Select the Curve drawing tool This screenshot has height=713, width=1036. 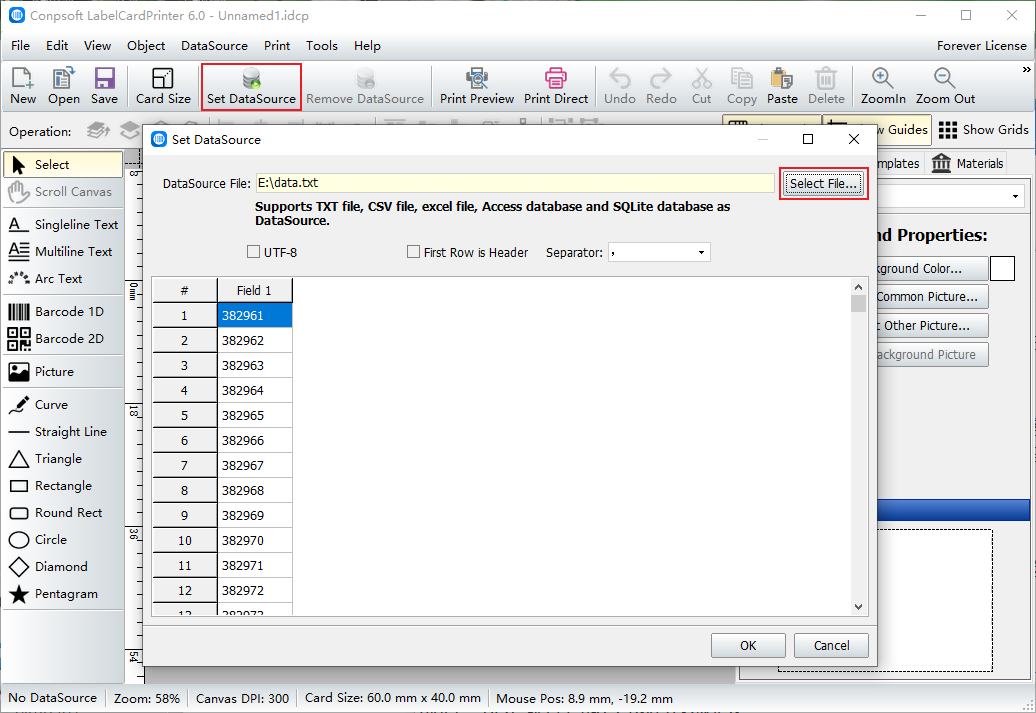(63, 404)
